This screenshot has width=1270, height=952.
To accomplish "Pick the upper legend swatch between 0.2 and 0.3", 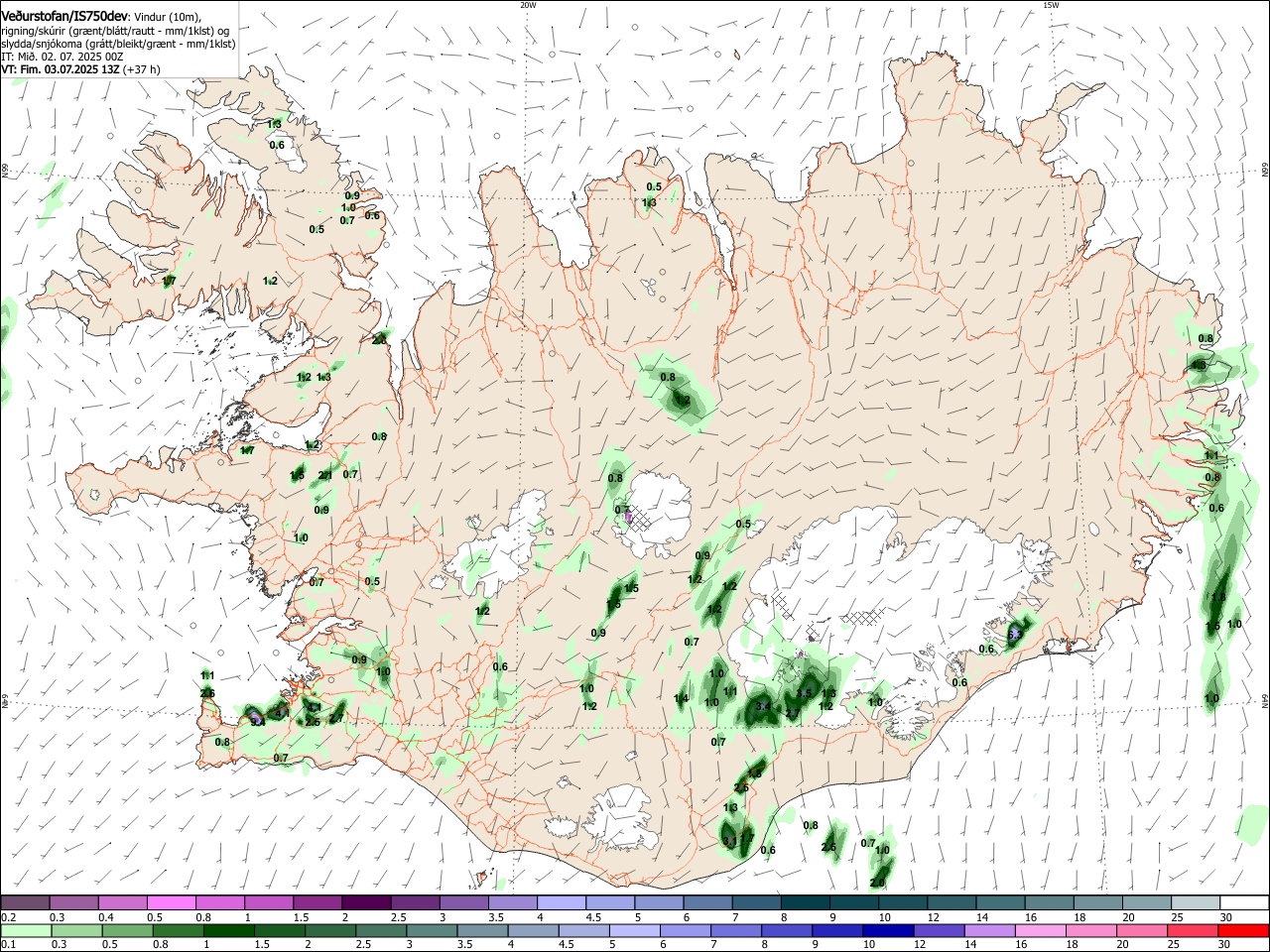I will [25, 902].
